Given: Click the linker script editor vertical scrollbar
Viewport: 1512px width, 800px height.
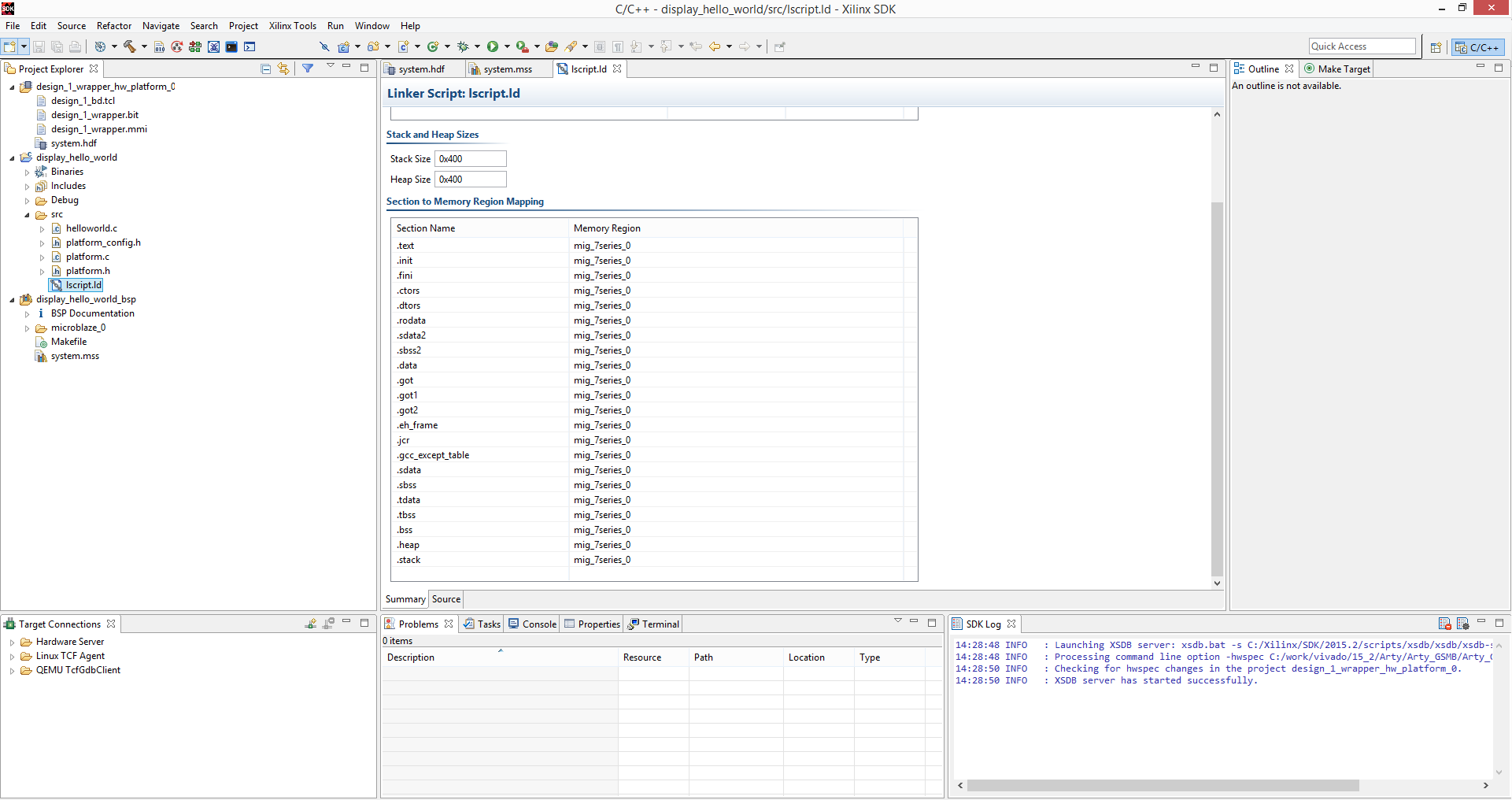Looking at the screenshot, I should click(1217, 389).
